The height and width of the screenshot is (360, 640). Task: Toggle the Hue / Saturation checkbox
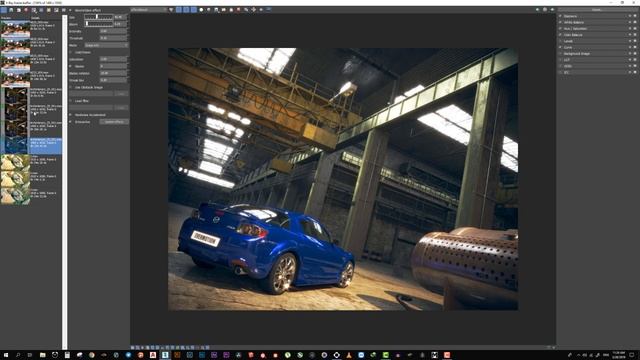click(560, 29)
